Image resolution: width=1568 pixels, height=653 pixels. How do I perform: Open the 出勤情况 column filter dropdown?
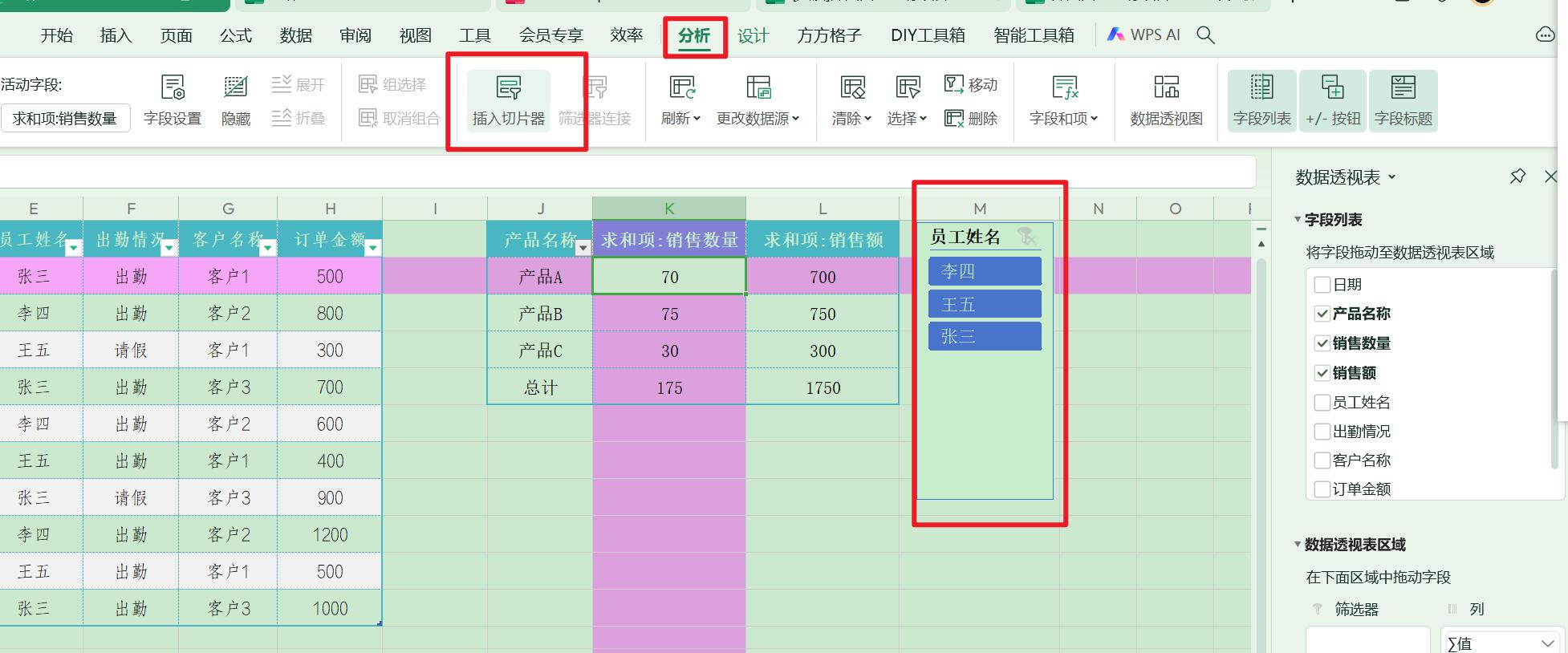coord(169,248)
